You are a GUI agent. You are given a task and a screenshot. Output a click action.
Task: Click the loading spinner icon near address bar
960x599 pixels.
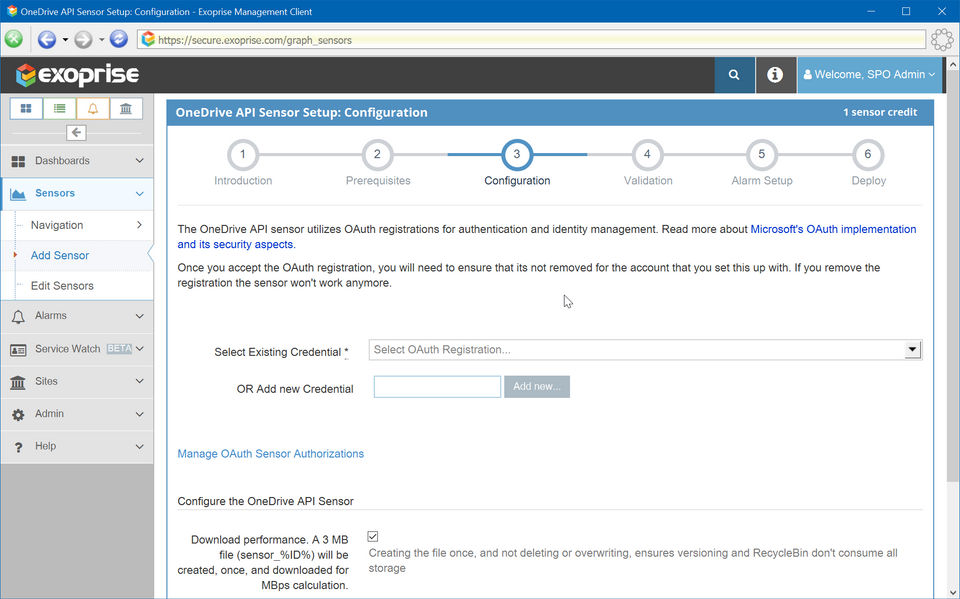point(942,40)
